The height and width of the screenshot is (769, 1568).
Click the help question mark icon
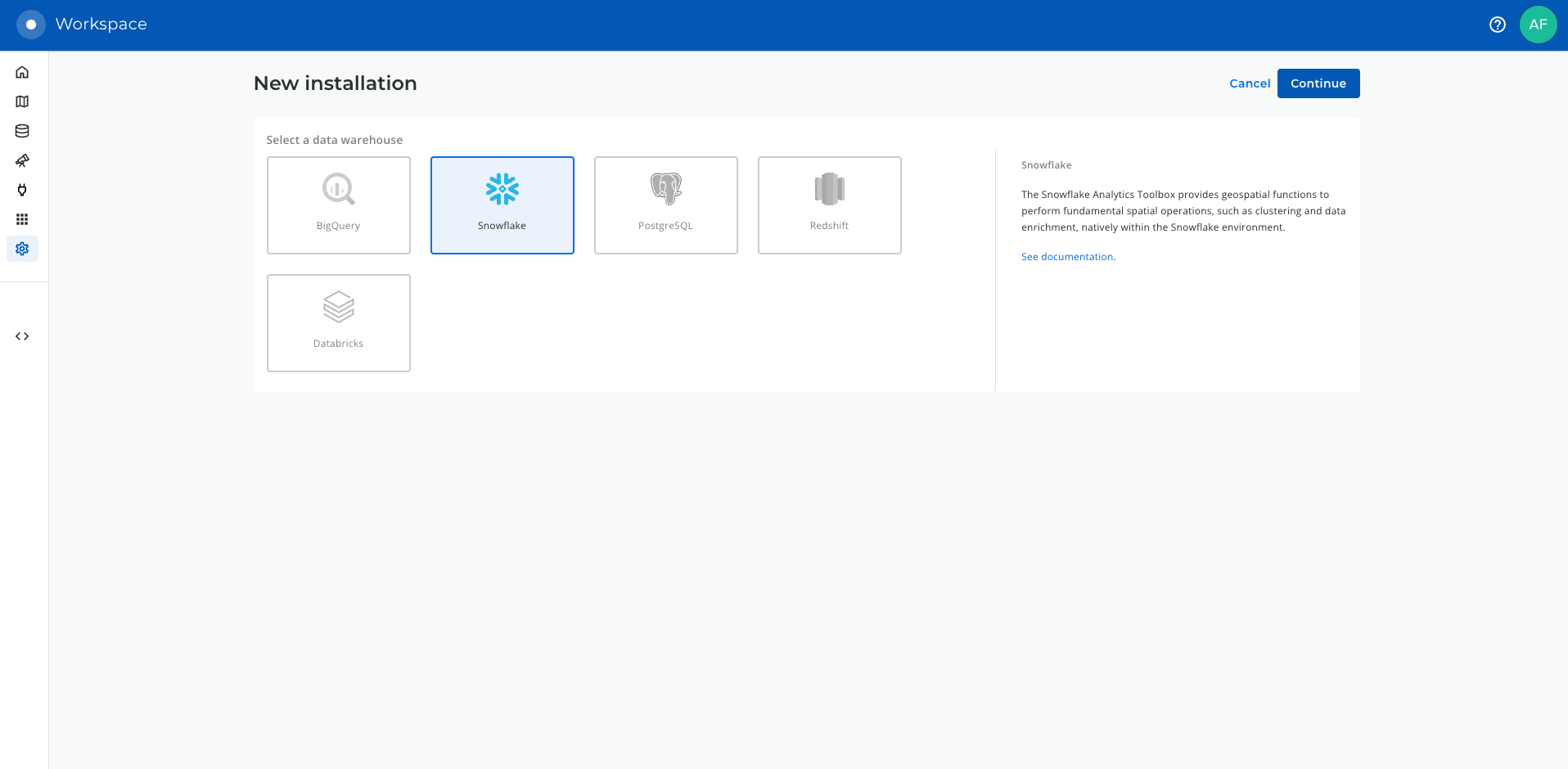[x=1497, y=25]
